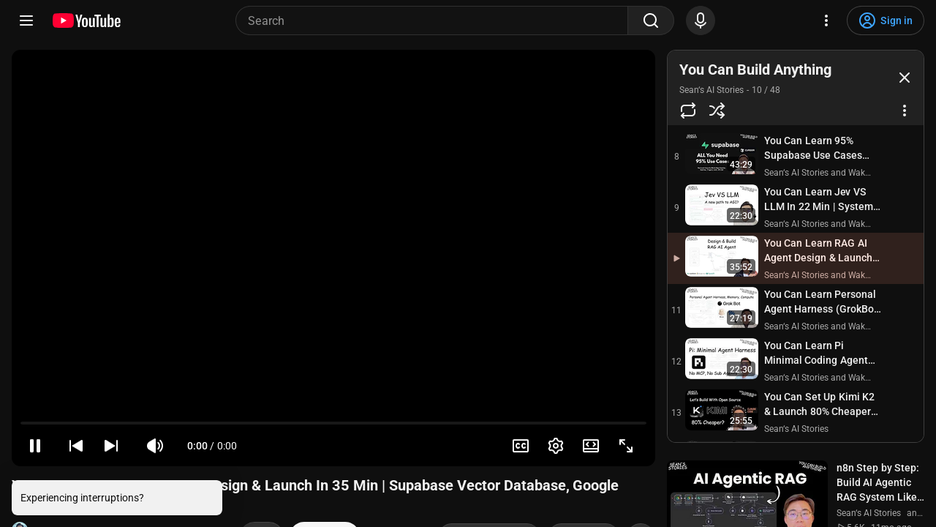Select 'You Can Learn Personal Agent Harness' video

pyautogui.click(x=795, y=310)
